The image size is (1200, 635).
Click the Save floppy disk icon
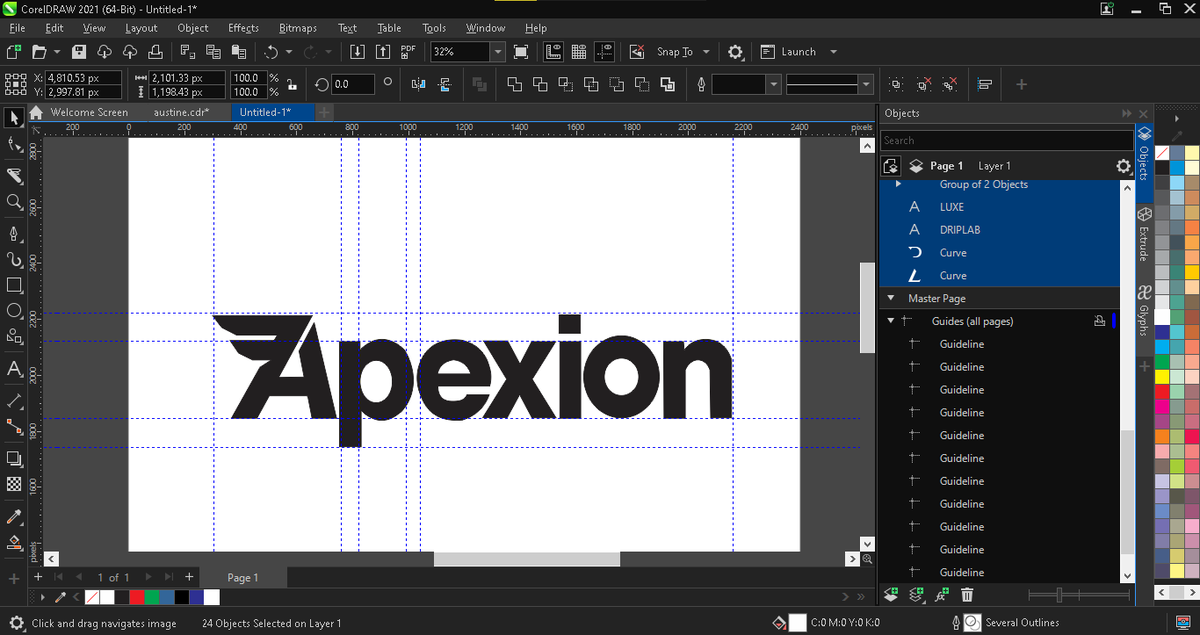point(80,52)
